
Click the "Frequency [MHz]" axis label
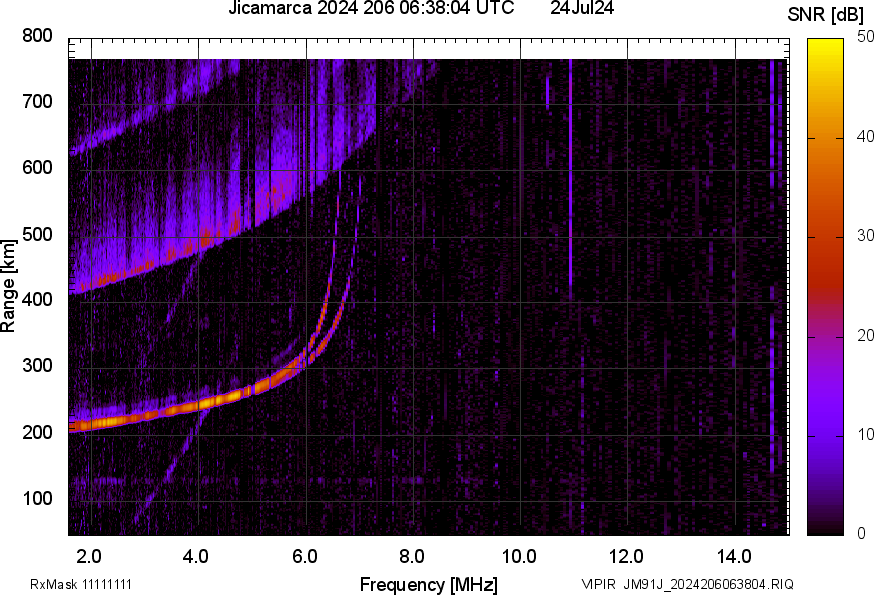(x=429, y=584)
